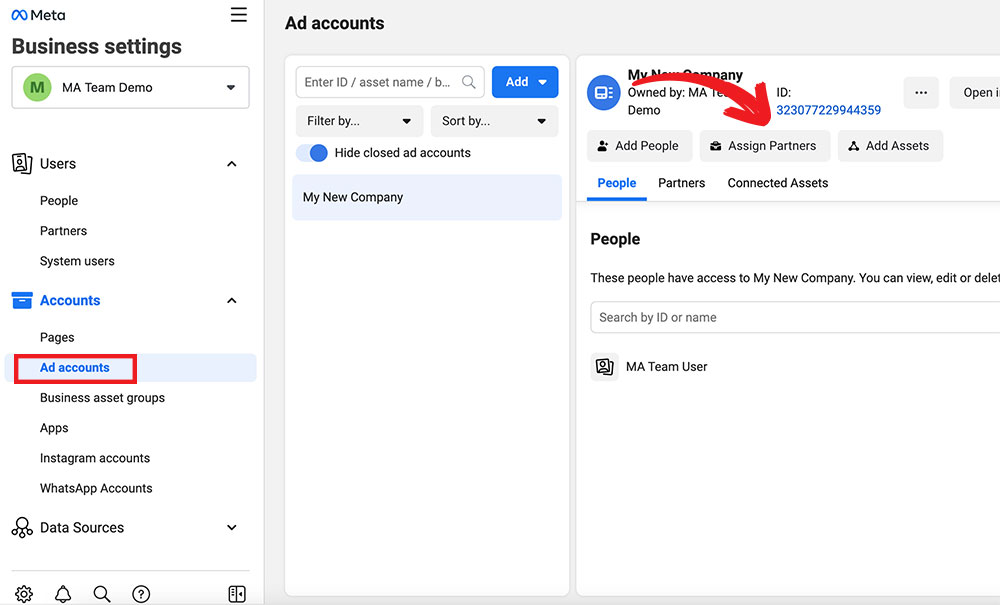Screen dimensions: 1000x605
Task: Open the Filter by dropdown
Action: tap(359, 121)
